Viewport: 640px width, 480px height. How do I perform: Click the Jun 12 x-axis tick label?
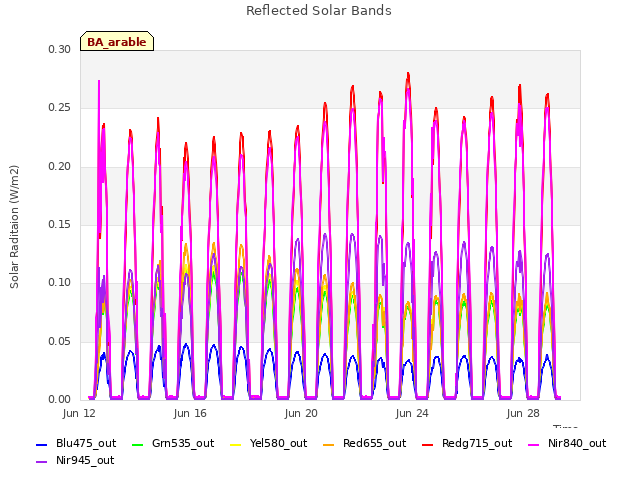coord(79,413)
